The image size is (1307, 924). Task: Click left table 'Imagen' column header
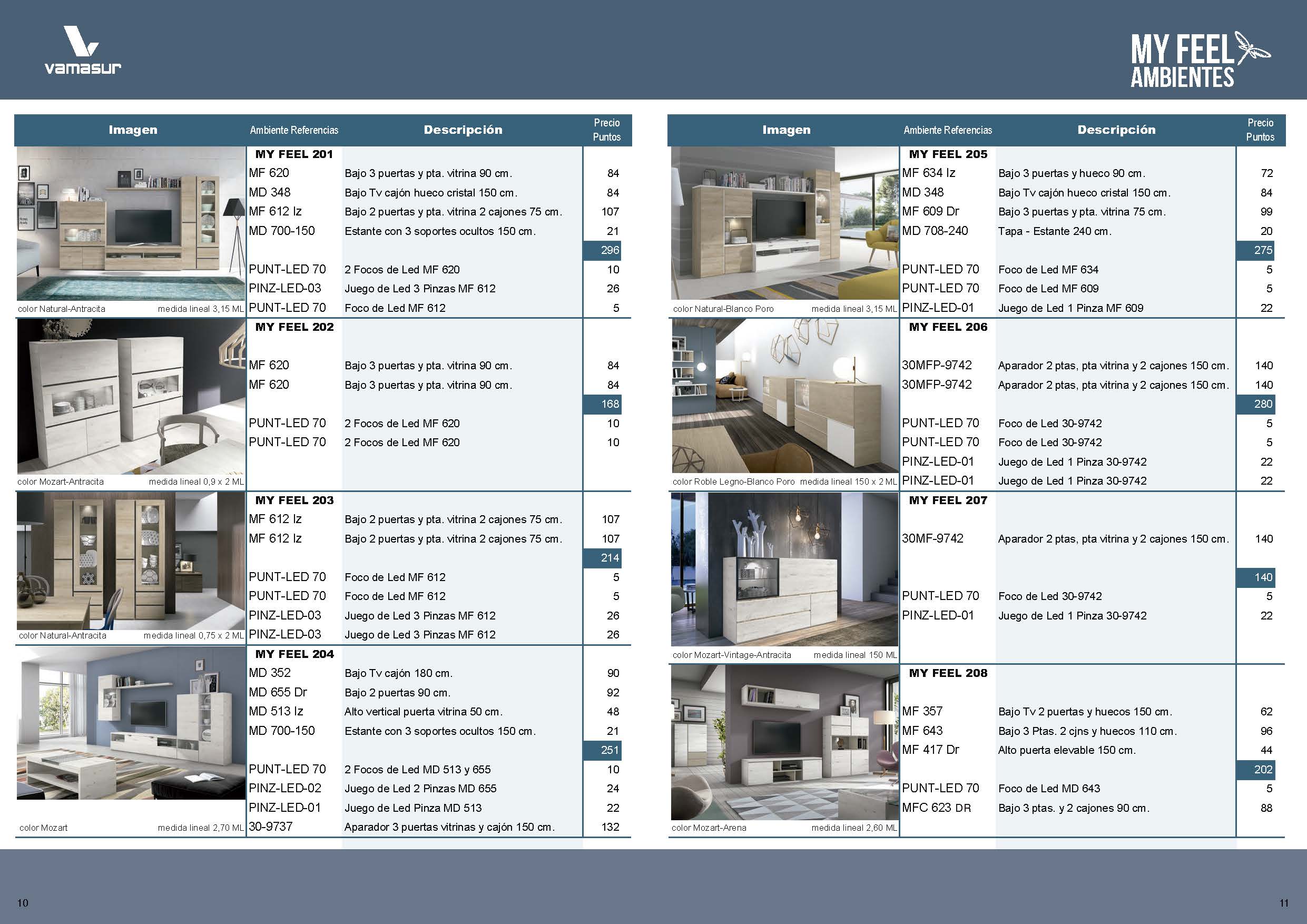(x=133, y=130)
